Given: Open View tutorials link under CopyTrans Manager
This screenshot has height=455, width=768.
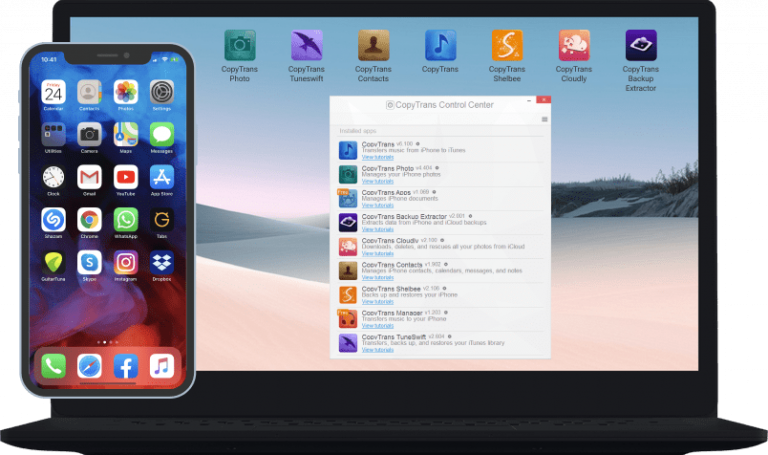Looking at the screenshot, I should coord(378,326).
